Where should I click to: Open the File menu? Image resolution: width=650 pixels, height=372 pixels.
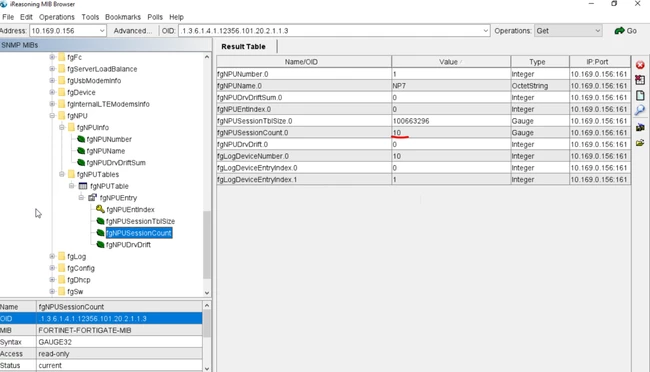(x=8, y=17)
